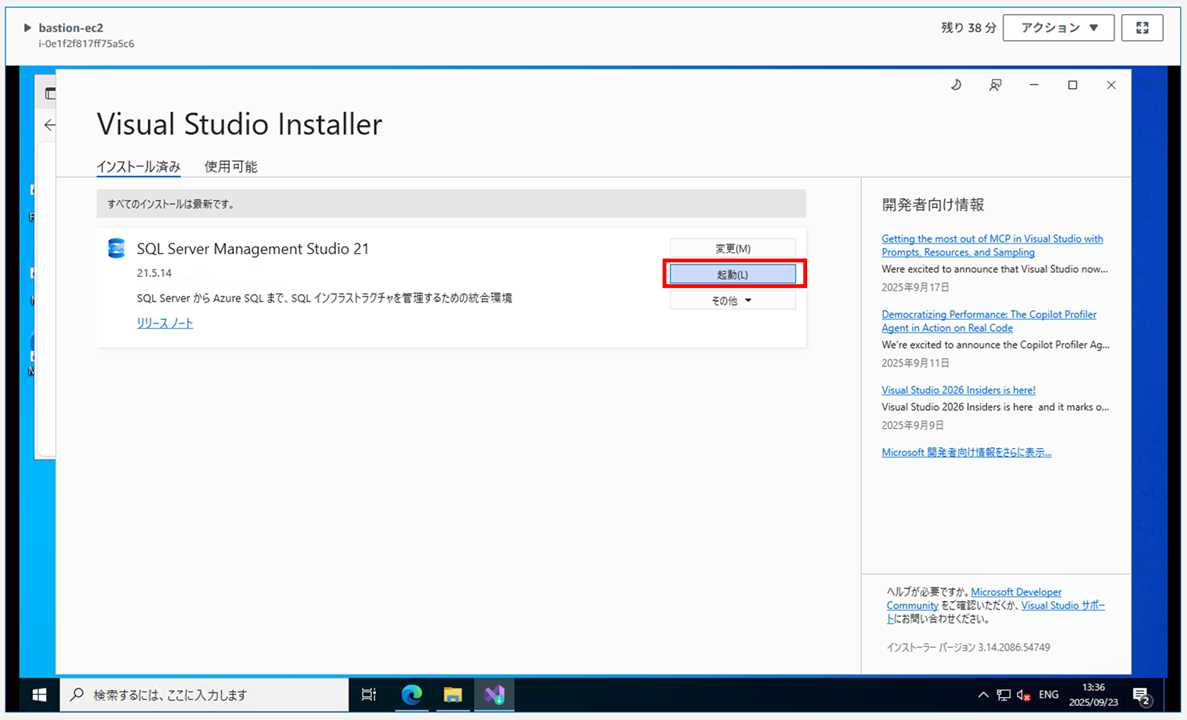Open the アクション dropdown menu
The width and height of the screenshot is (1187, 720).
click(x=1058, y=28)
